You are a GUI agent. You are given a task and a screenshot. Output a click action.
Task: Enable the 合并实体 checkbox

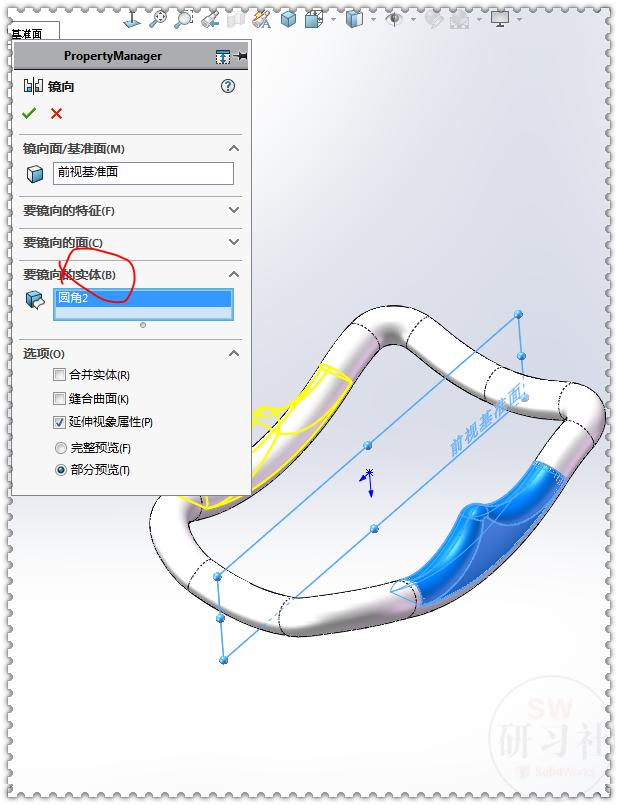tap(60, 375)
